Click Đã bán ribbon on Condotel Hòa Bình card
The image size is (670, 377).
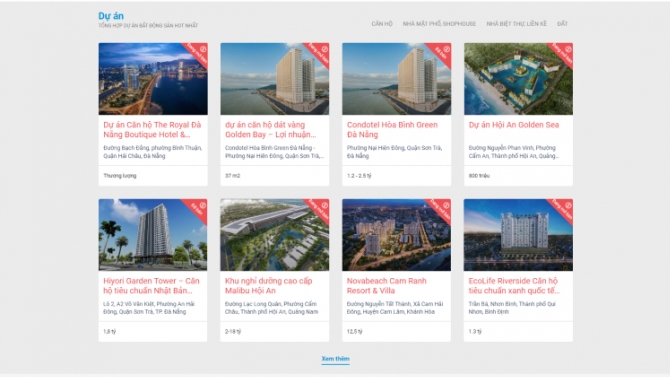[x=441, y=53]
